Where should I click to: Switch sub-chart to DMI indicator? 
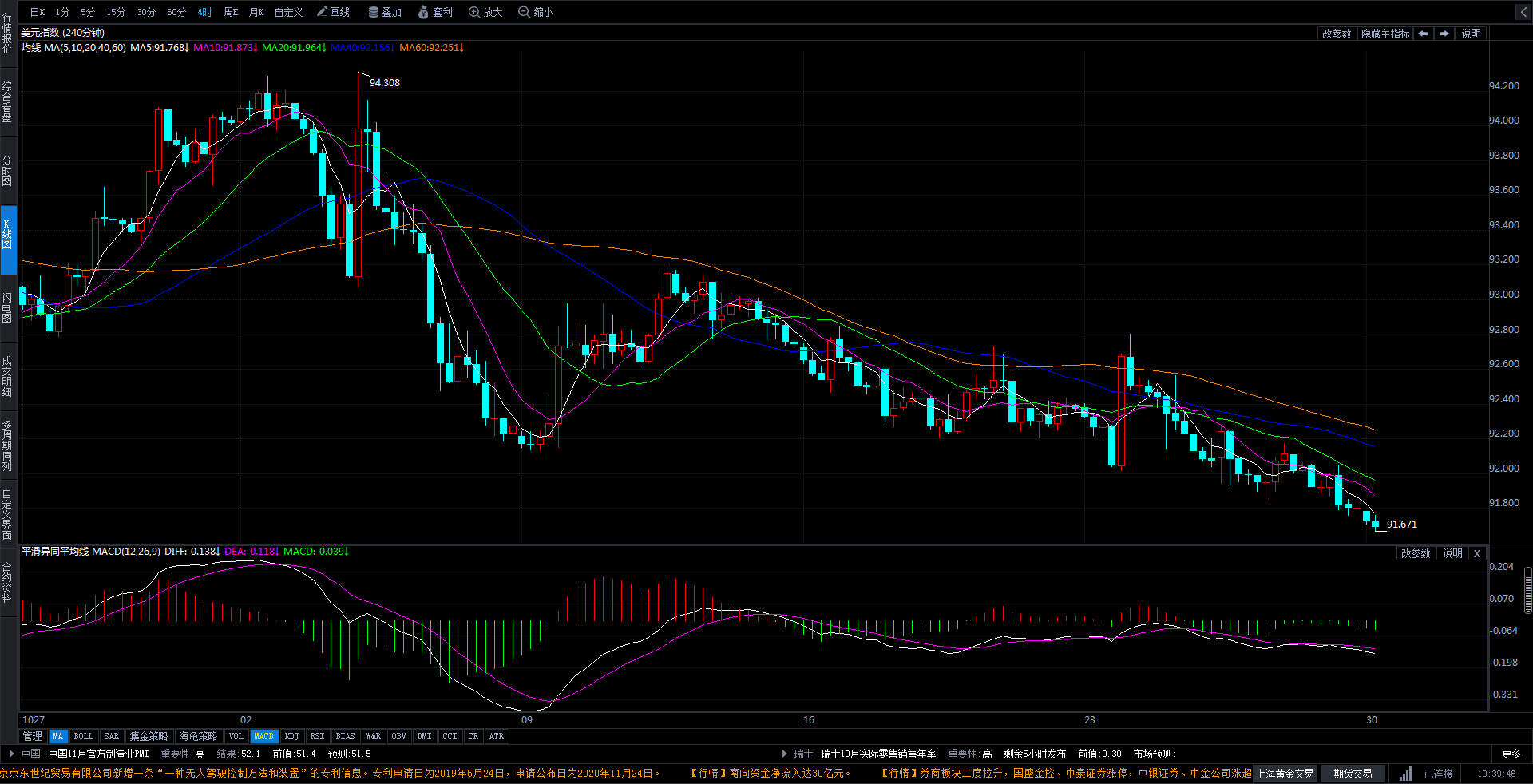(425, 736)
